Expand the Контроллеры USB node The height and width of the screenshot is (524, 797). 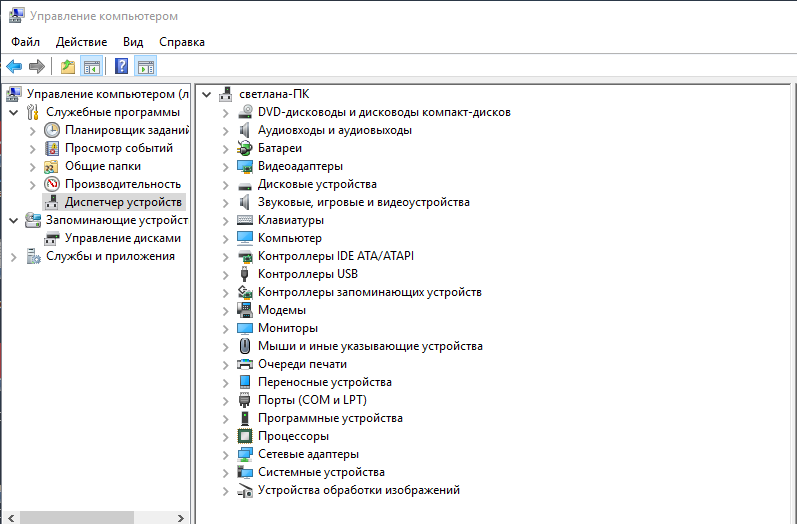point(225,274)
